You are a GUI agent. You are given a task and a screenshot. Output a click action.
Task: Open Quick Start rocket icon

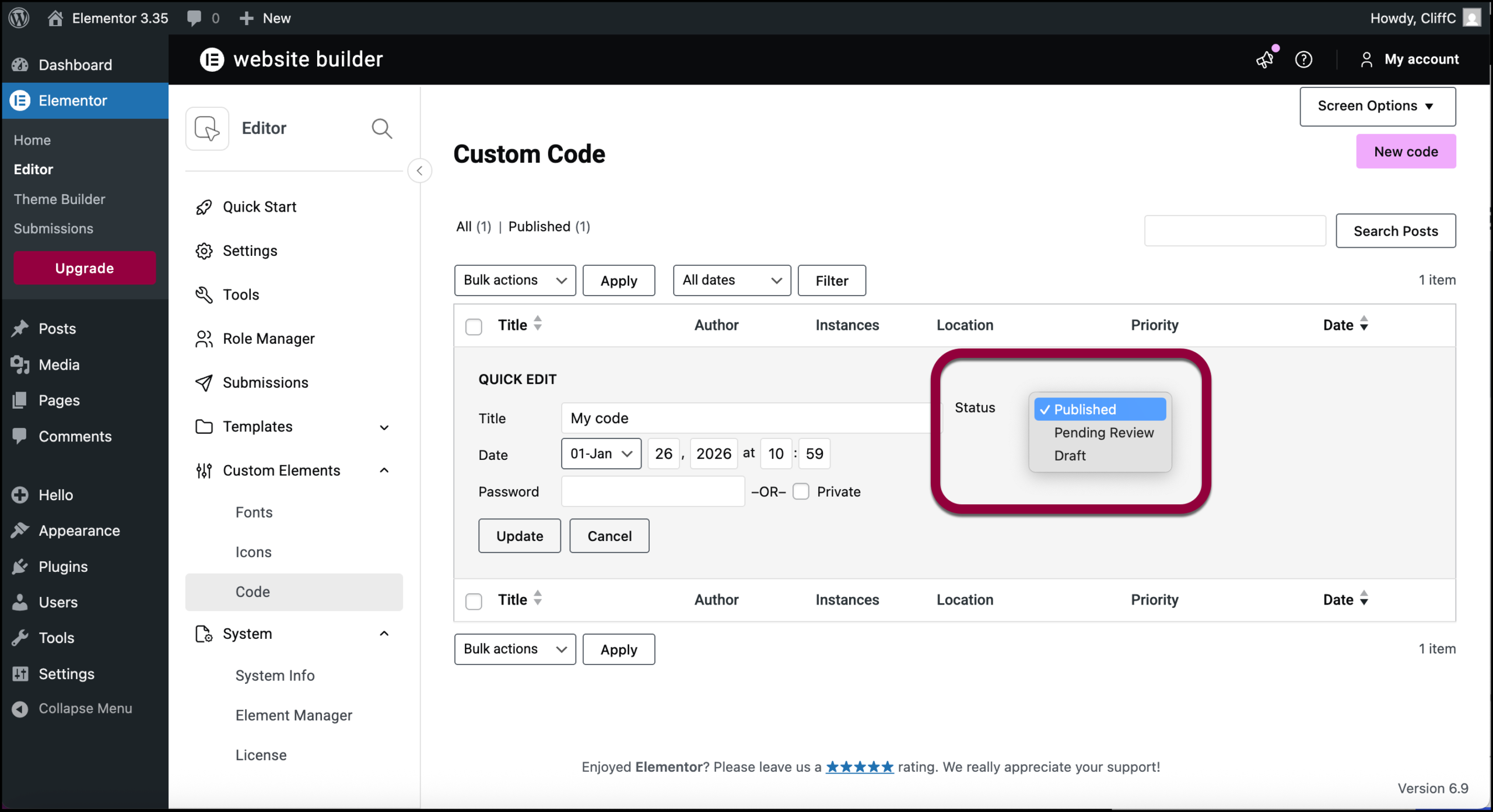point(204,207)
